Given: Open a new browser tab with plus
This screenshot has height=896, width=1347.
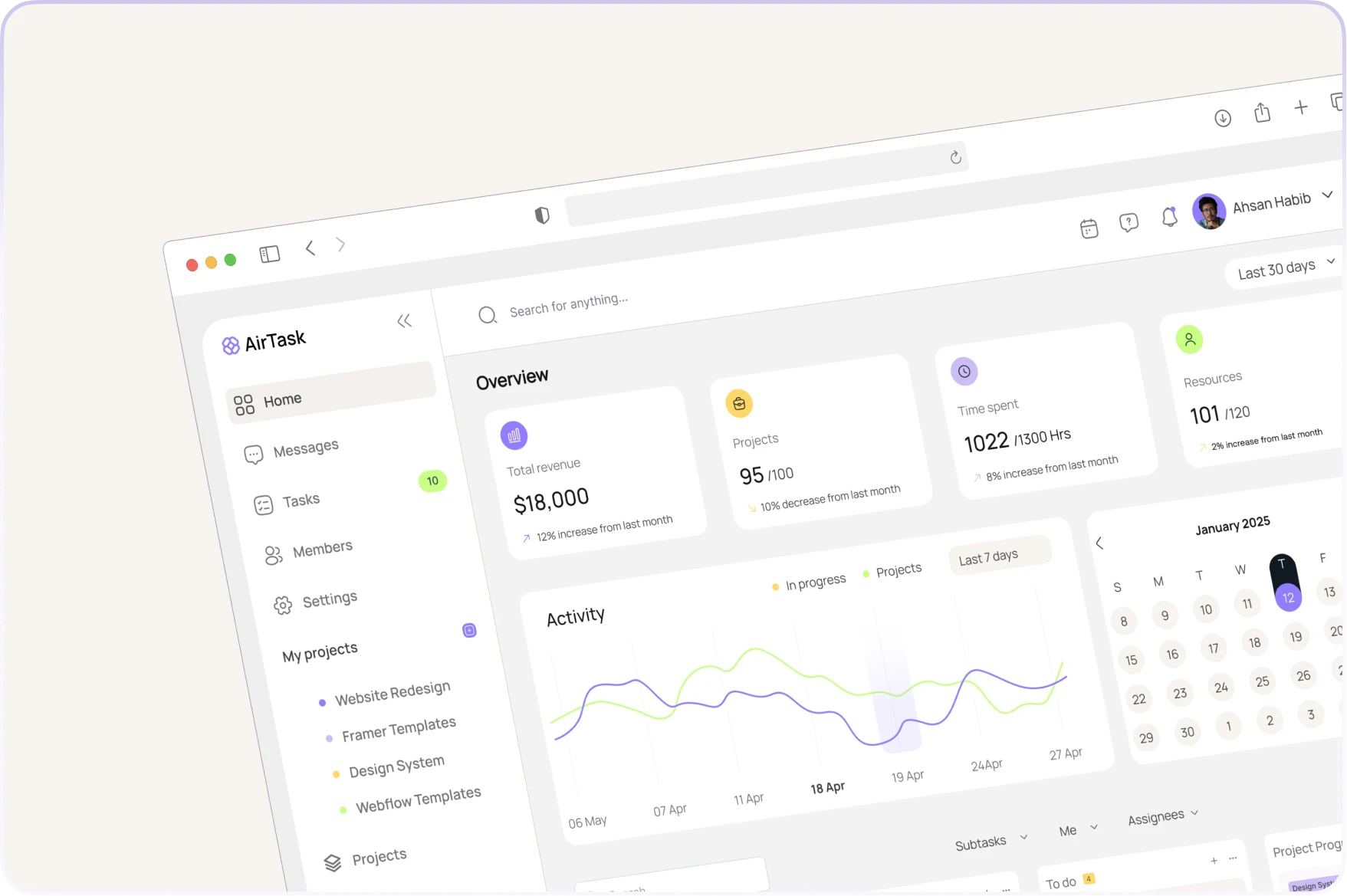Looking at the screenshot, I should point(1300,107).
